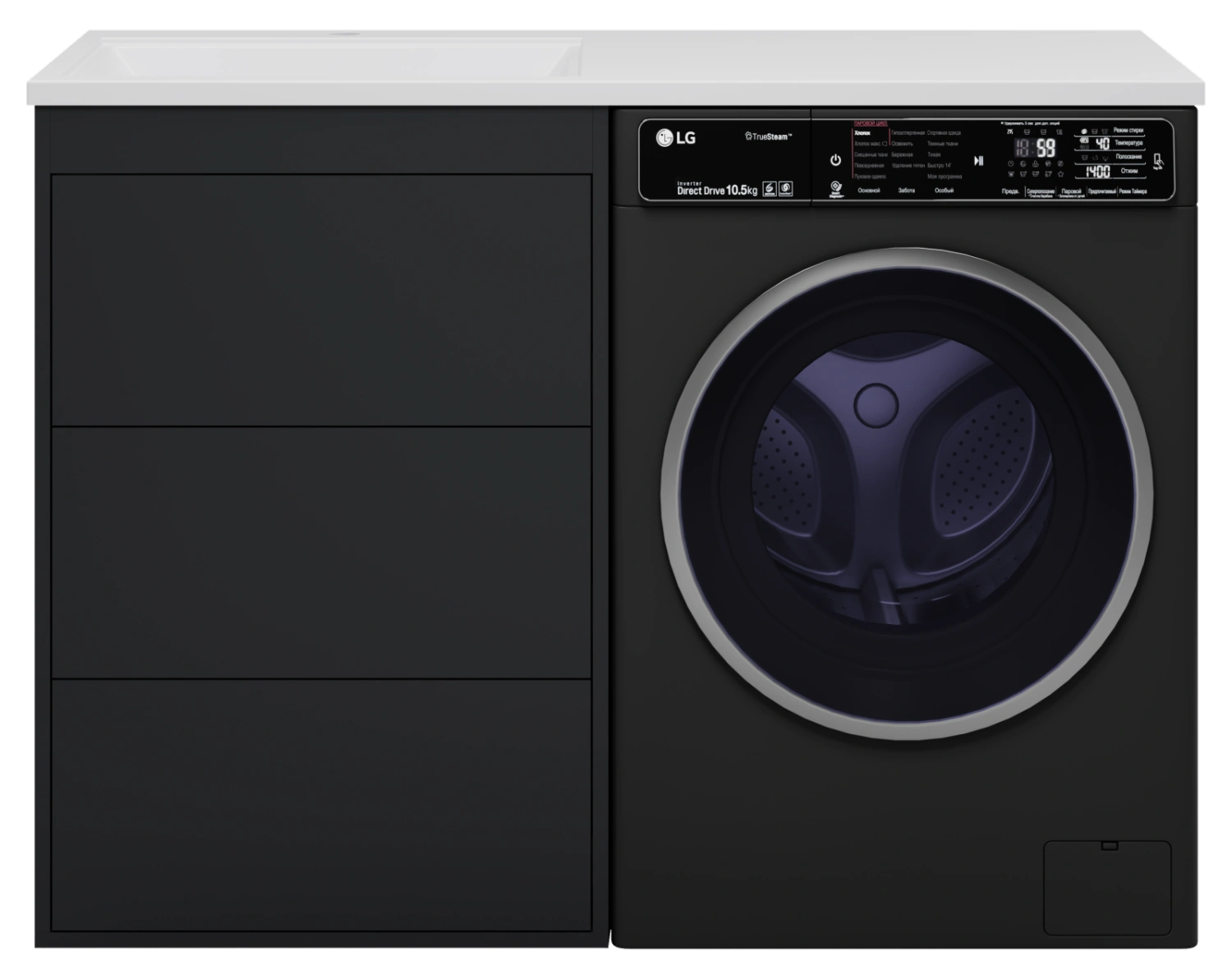Tap the NFC Tag On phone icon
The width and height of the screenshot is (1232, 979).
pyautogui.click(x=1158, y=161)
